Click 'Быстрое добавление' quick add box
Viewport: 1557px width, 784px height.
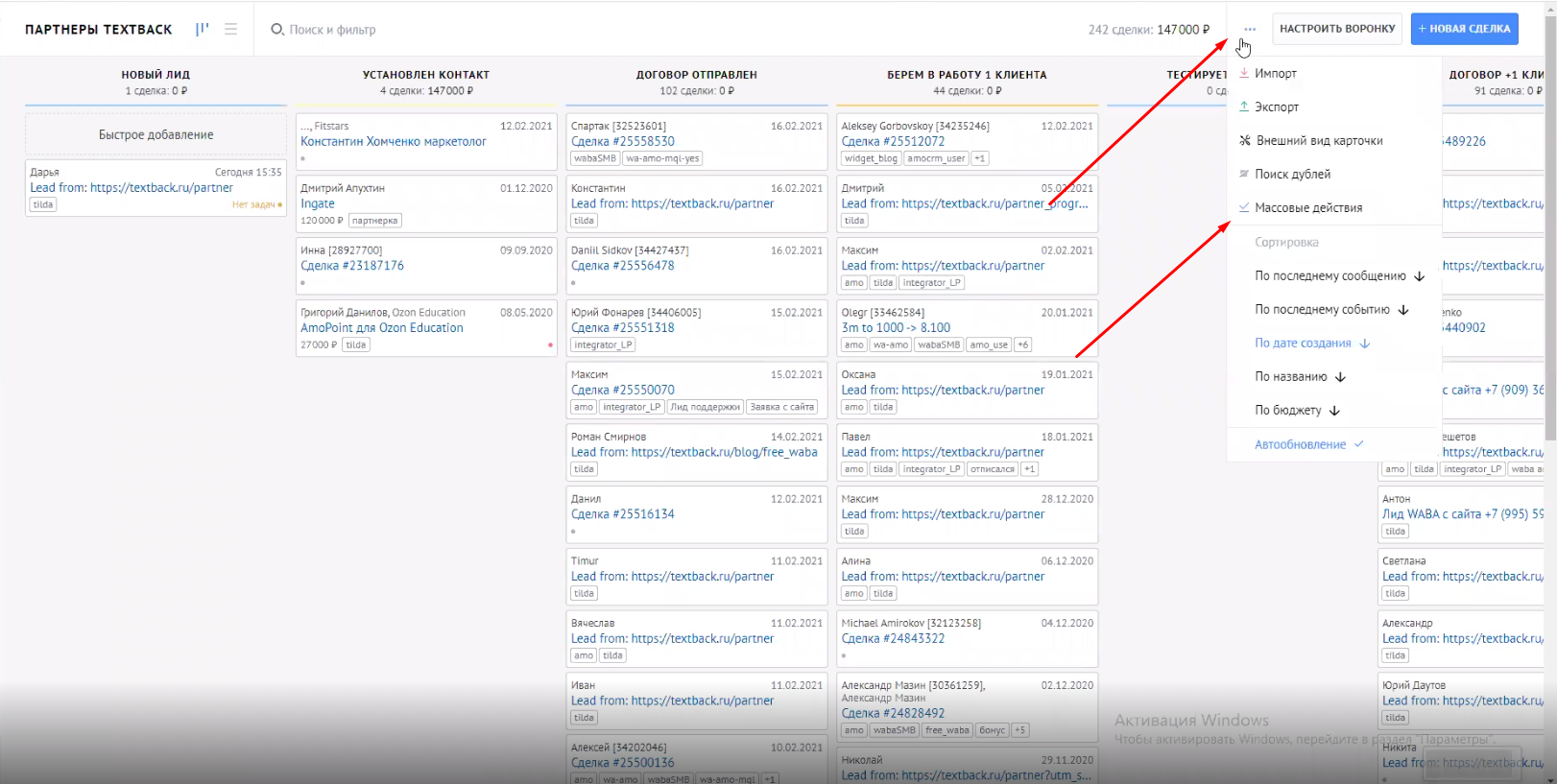(156, 134)
